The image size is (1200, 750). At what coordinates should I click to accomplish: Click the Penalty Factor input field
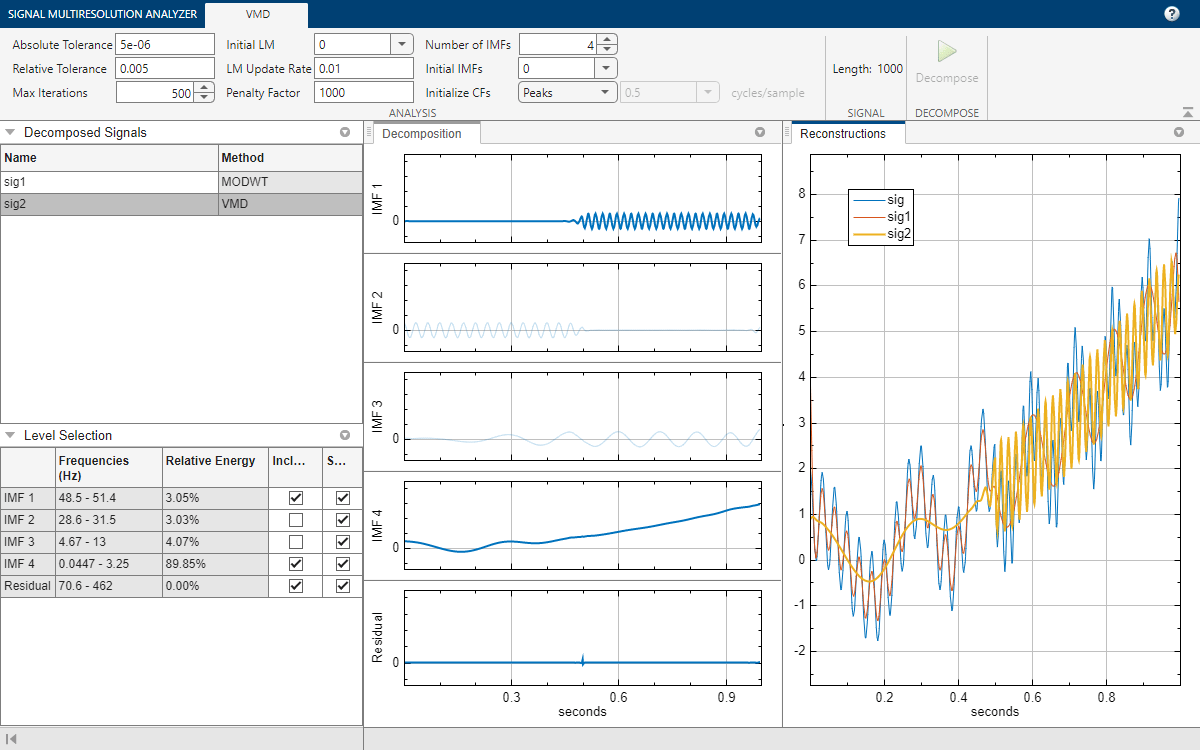pos(363,92)
